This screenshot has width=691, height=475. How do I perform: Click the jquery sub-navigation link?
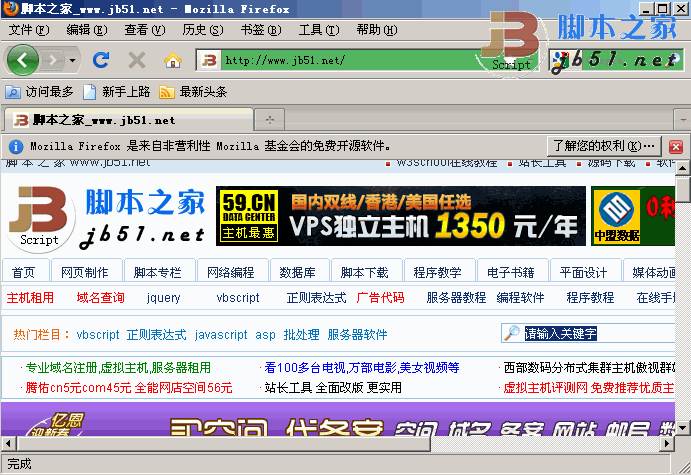click(163, 298)
